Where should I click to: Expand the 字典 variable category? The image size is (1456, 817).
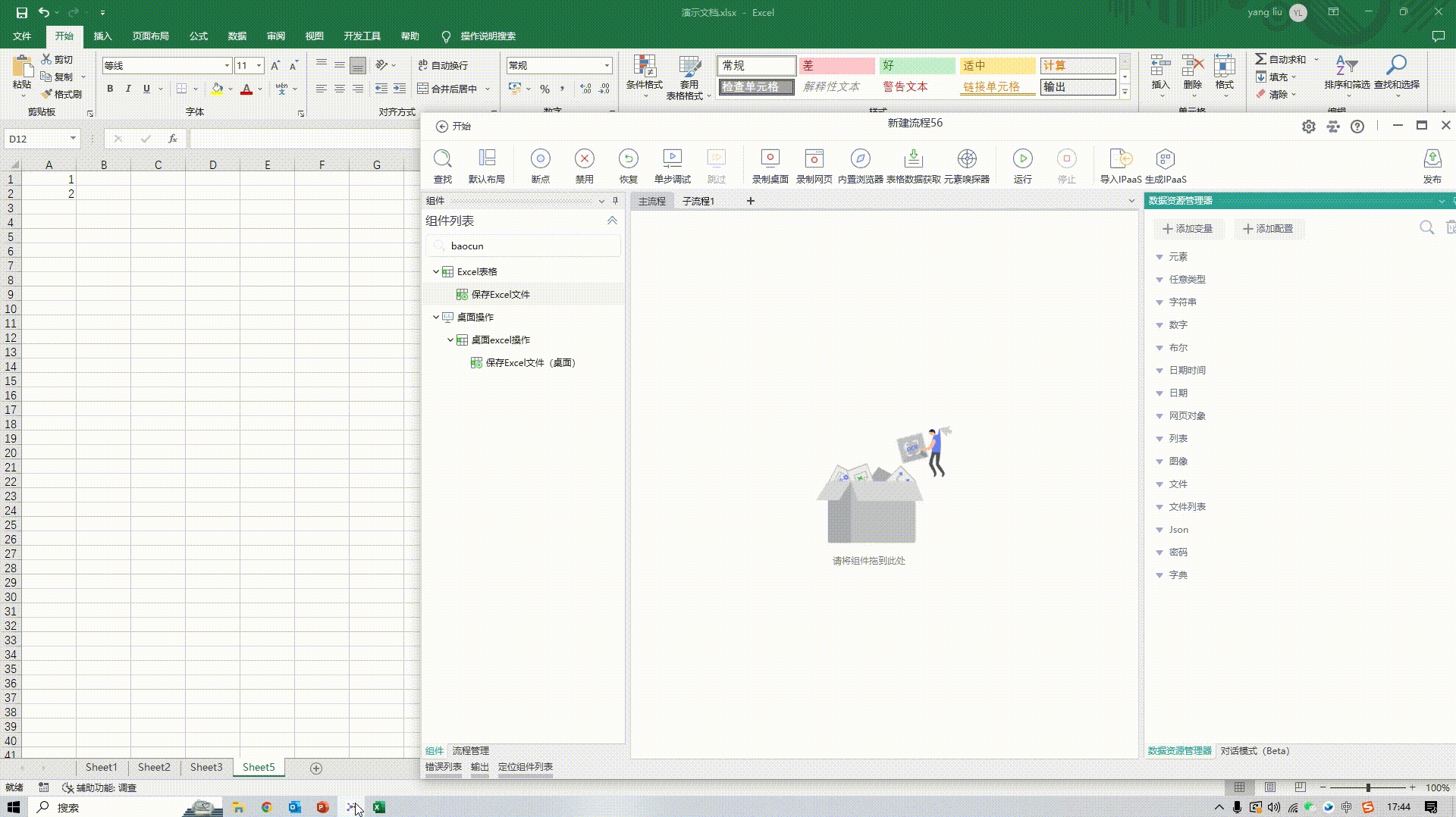point(1159,575)
